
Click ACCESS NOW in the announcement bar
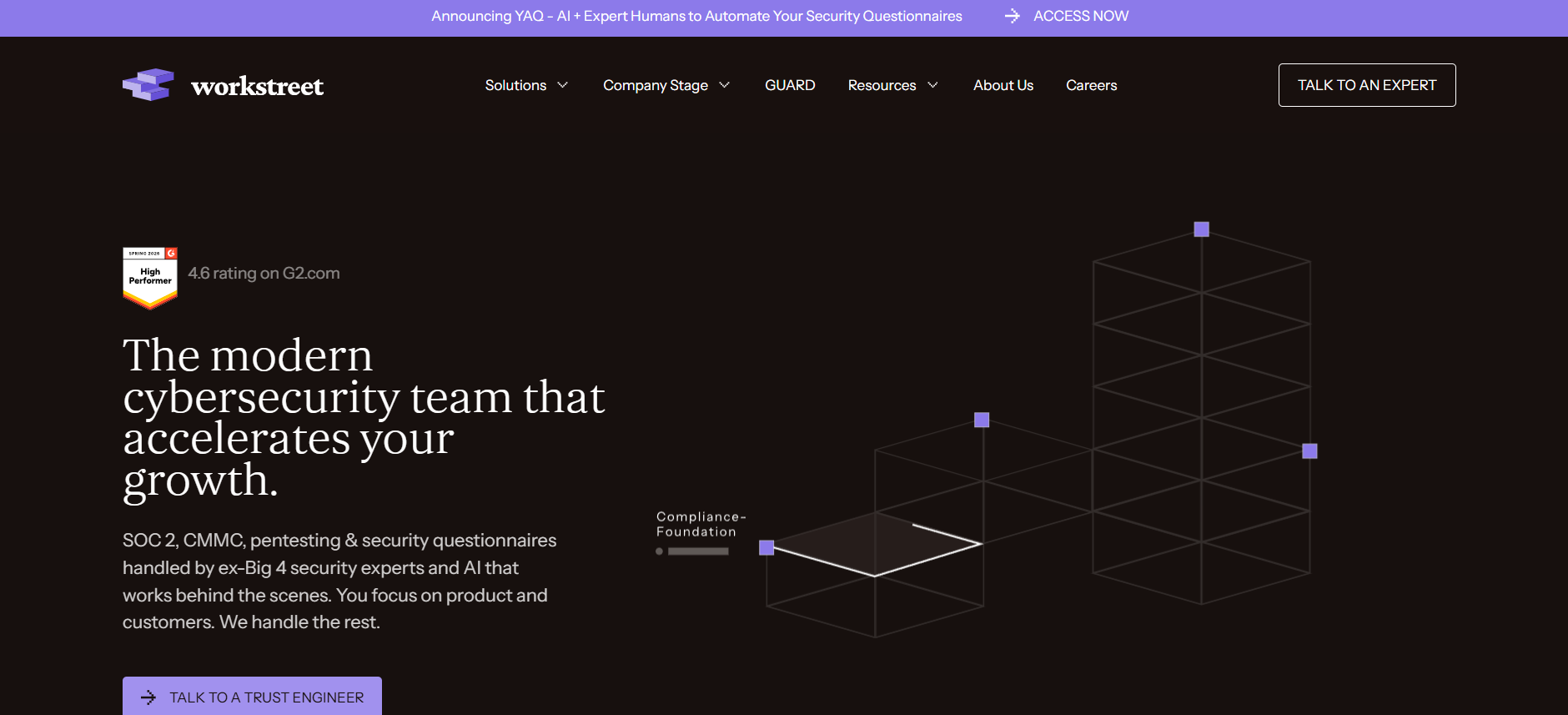(x=1081, y=16)
